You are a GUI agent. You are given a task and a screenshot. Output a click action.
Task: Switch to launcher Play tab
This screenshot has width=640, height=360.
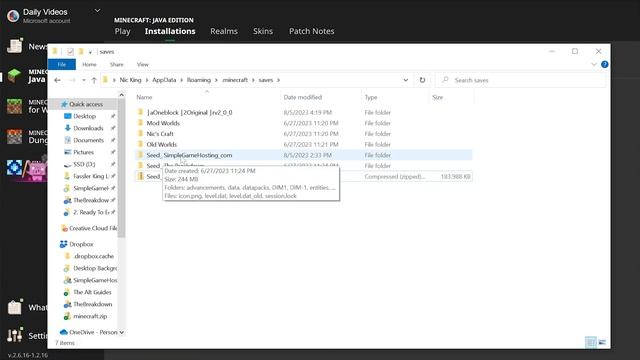(x=122, y=31)
